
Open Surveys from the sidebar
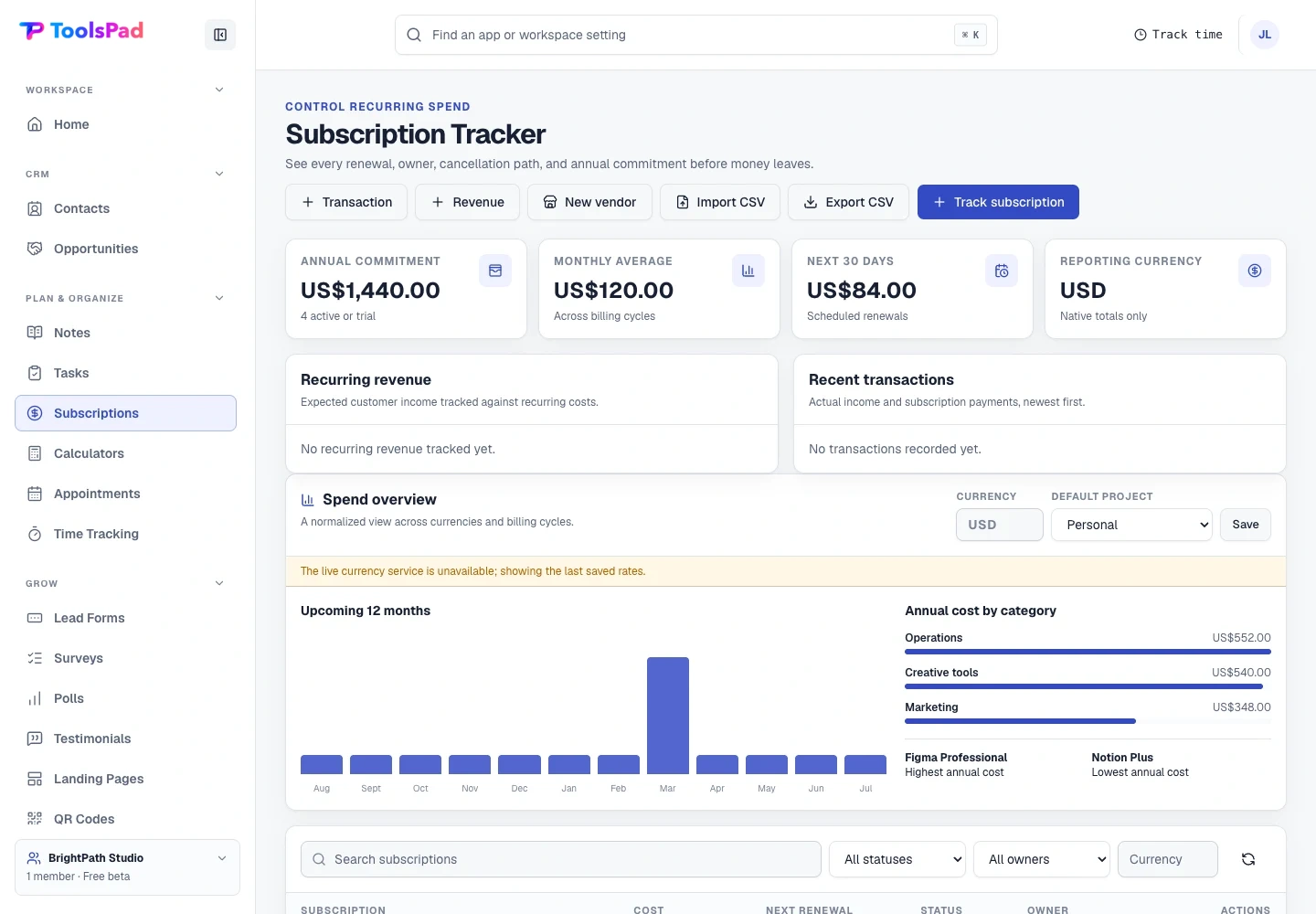click(x=126, y=658)
